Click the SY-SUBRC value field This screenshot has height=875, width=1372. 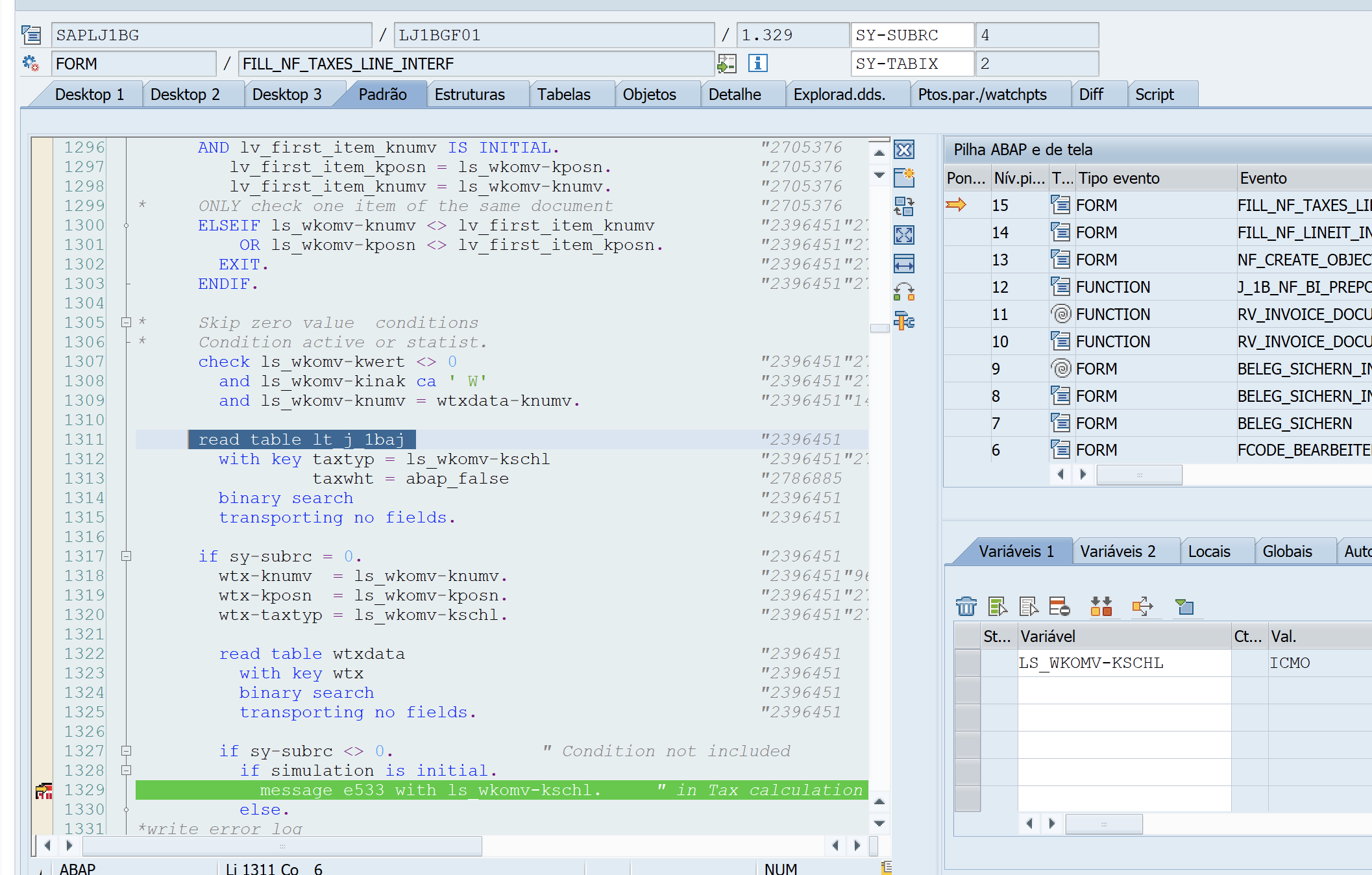point(1036,35)
